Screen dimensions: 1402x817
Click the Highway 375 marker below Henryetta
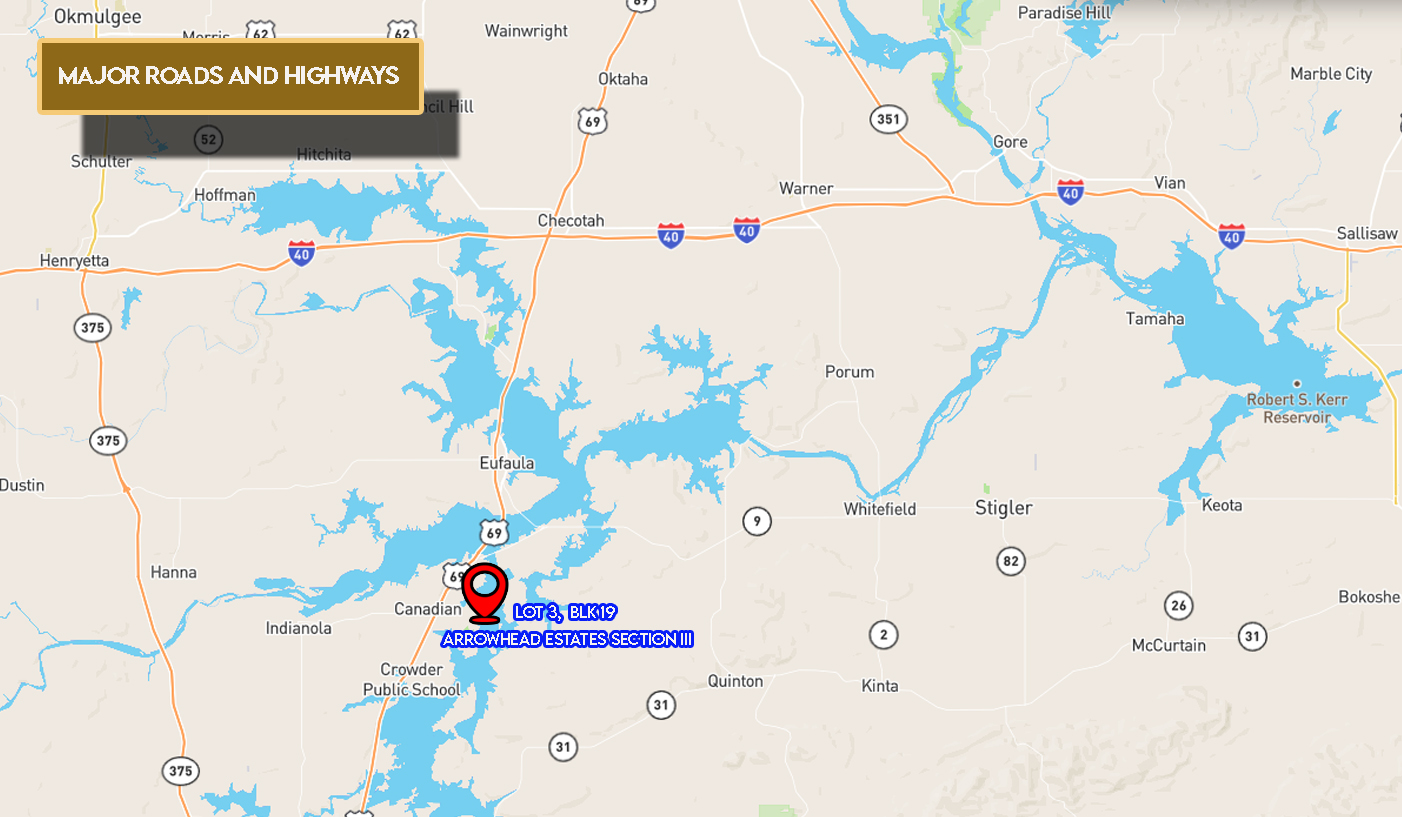click(92, 327)
